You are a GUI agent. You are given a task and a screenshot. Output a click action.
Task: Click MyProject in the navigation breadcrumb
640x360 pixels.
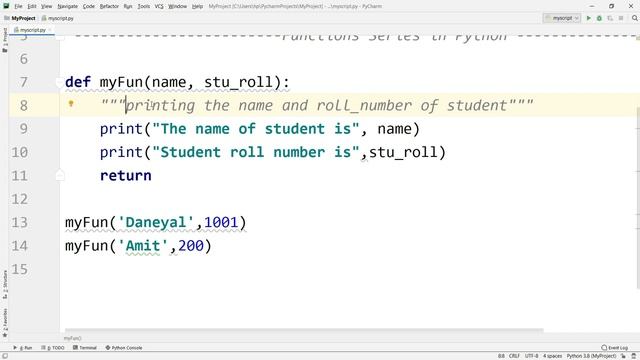point(20,18)
